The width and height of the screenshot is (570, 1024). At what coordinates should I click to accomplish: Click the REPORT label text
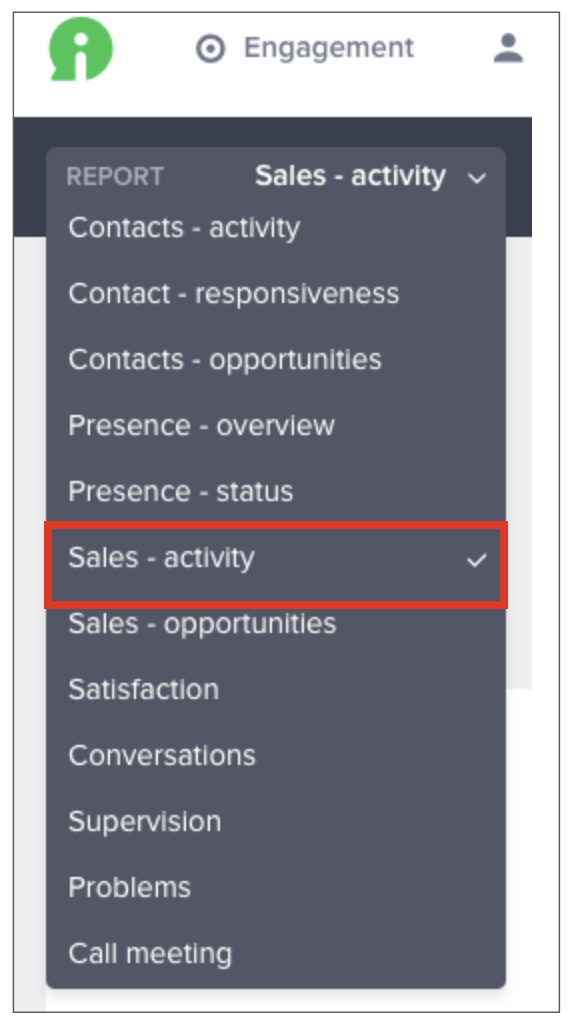pos(115,177)
